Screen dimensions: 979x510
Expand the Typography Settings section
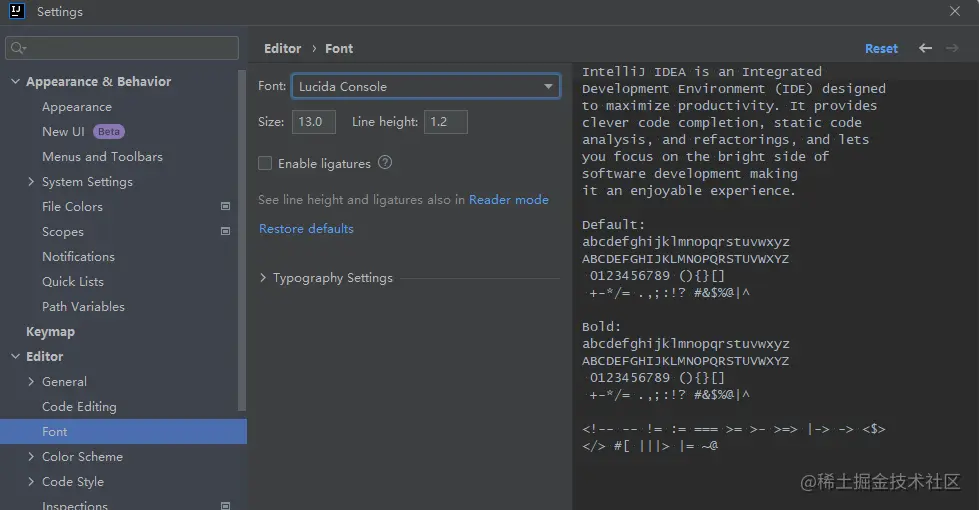coord(264,278)
